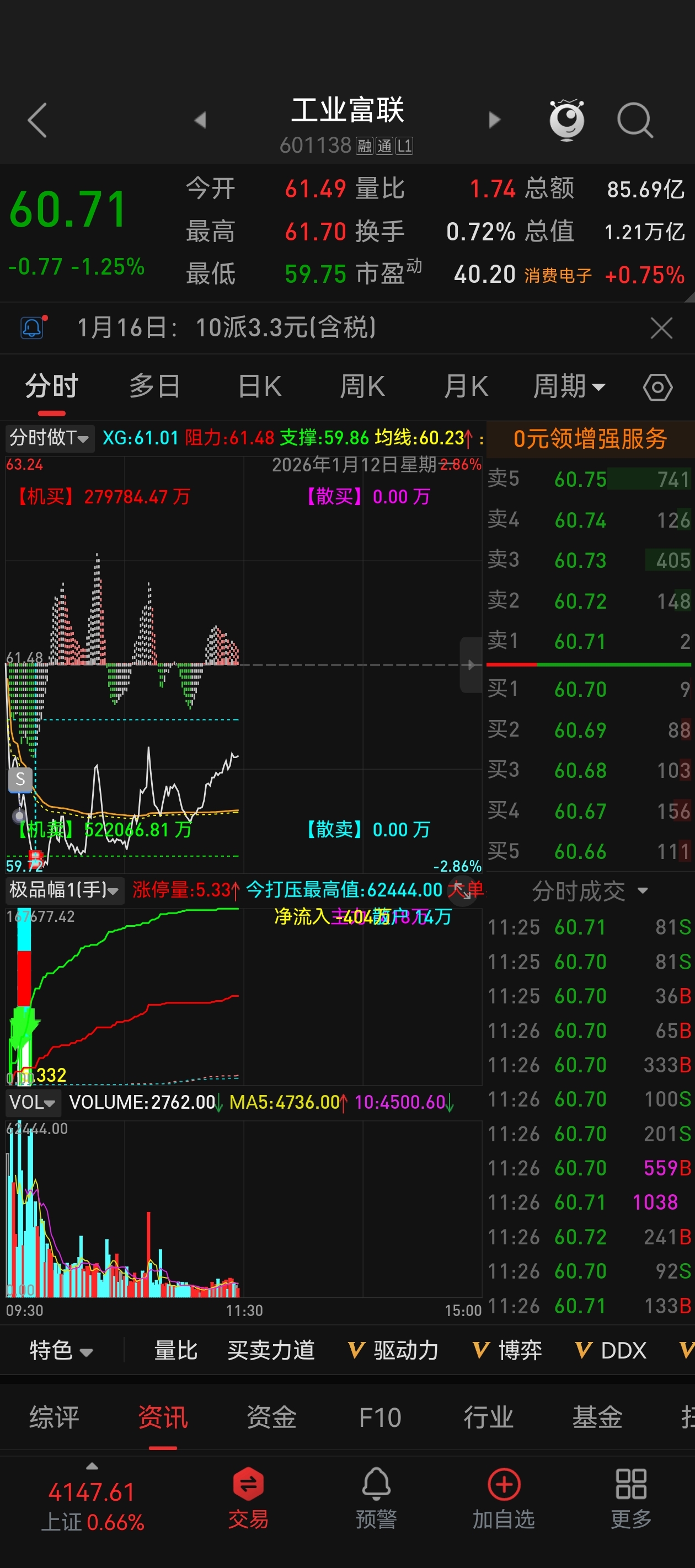Open the 综评 tab
The image size is (695, 1568).
54,1417
